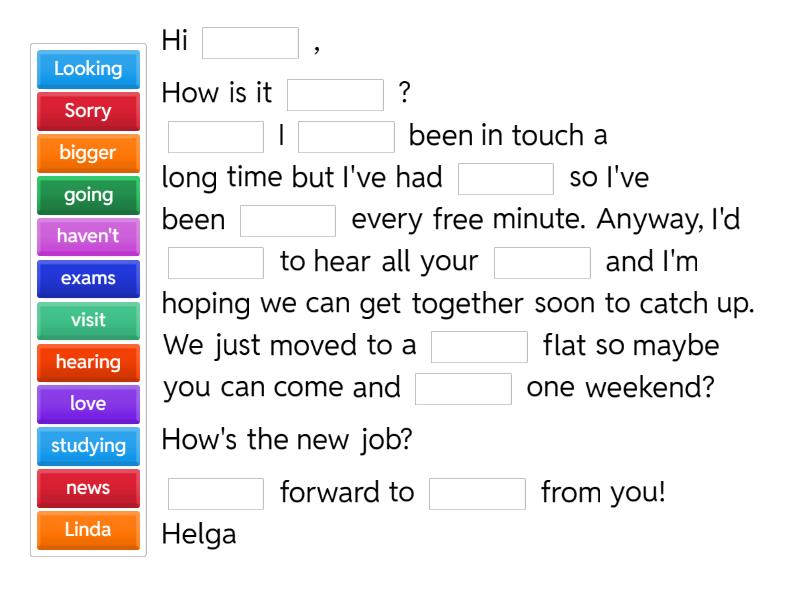Choose the "studying" word tile
This screenshot has height=600, width=800.
coord(87,446)
